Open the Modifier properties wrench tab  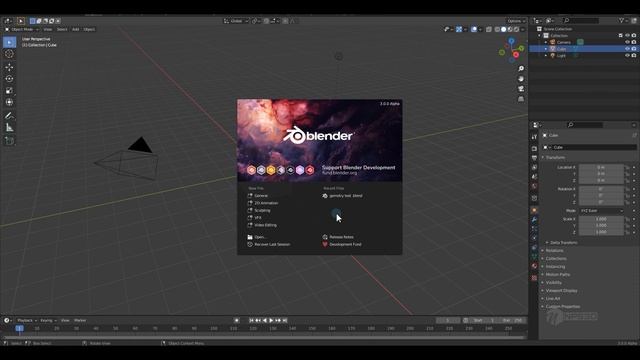[534, 220]
